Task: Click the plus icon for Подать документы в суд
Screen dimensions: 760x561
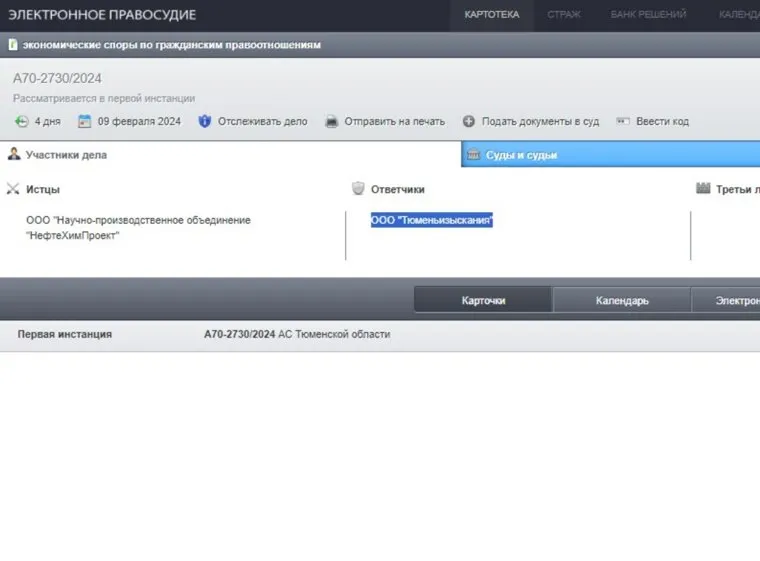Action: point(468,122)
